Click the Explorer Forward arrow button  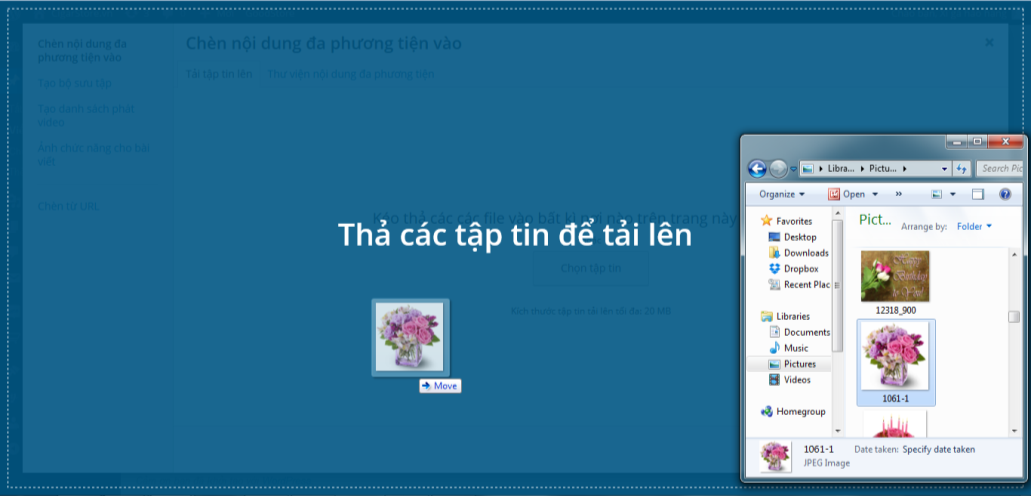point(778,169)
